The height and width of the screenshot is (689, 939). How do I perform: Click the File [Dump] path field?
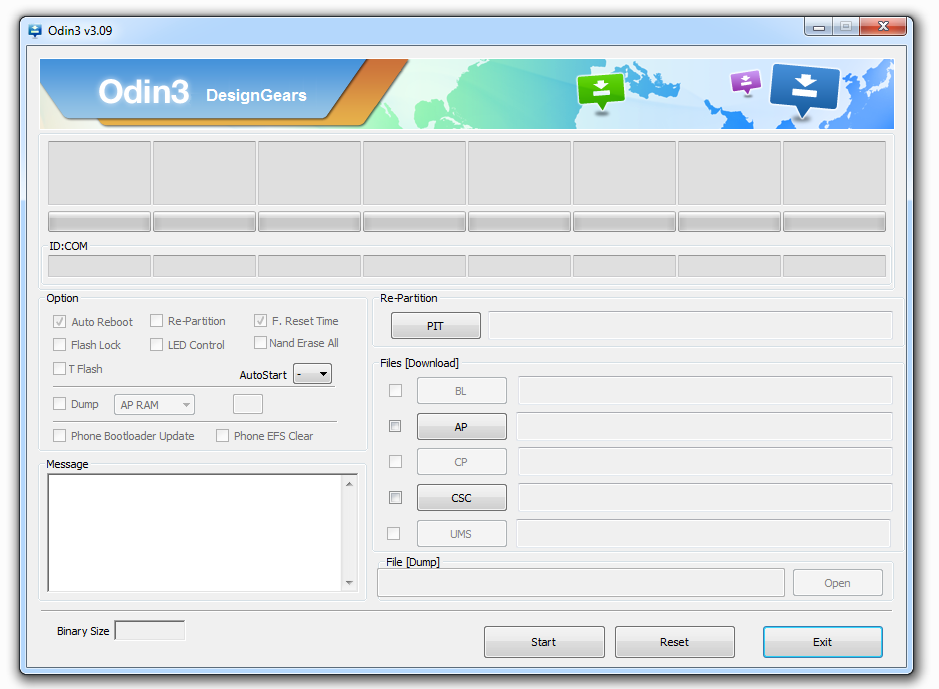point(581,582)
